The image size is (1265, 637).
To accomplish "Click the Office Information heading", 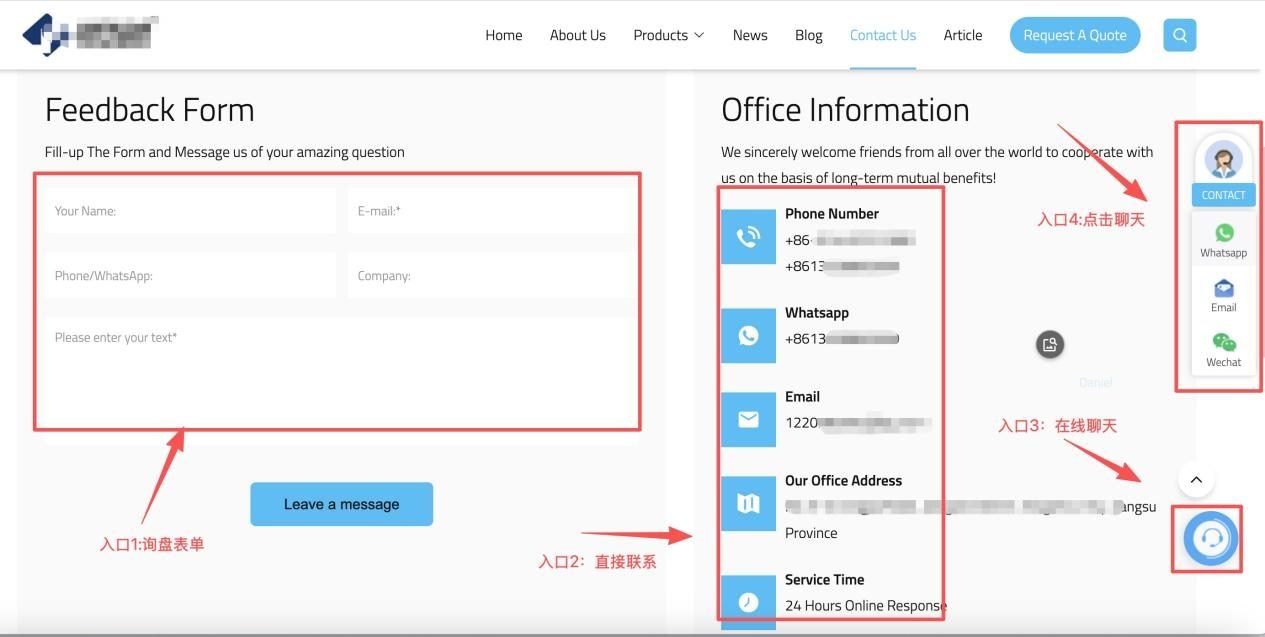I will (846, 110).
